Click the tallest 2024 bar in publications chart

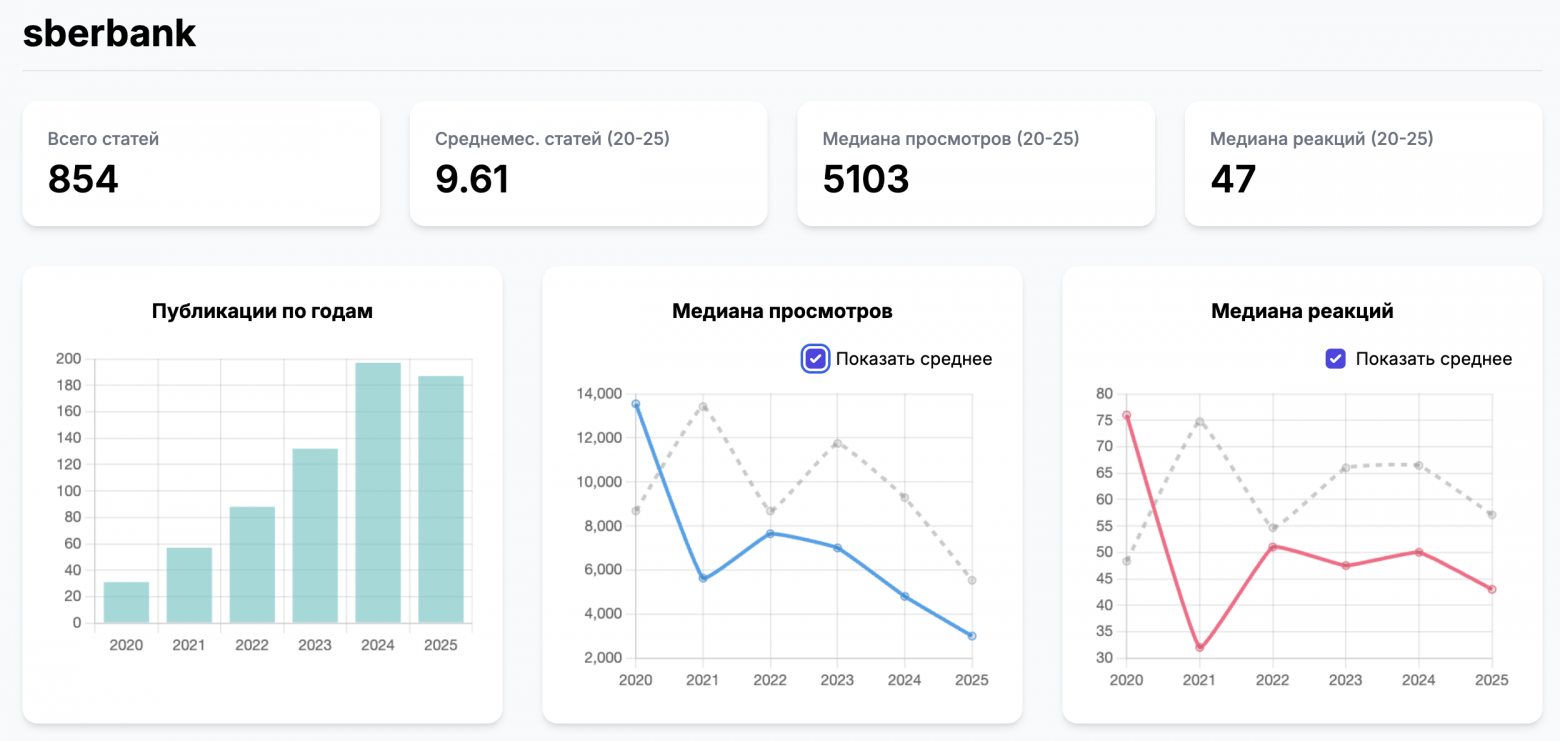click(x=378, y=493)
